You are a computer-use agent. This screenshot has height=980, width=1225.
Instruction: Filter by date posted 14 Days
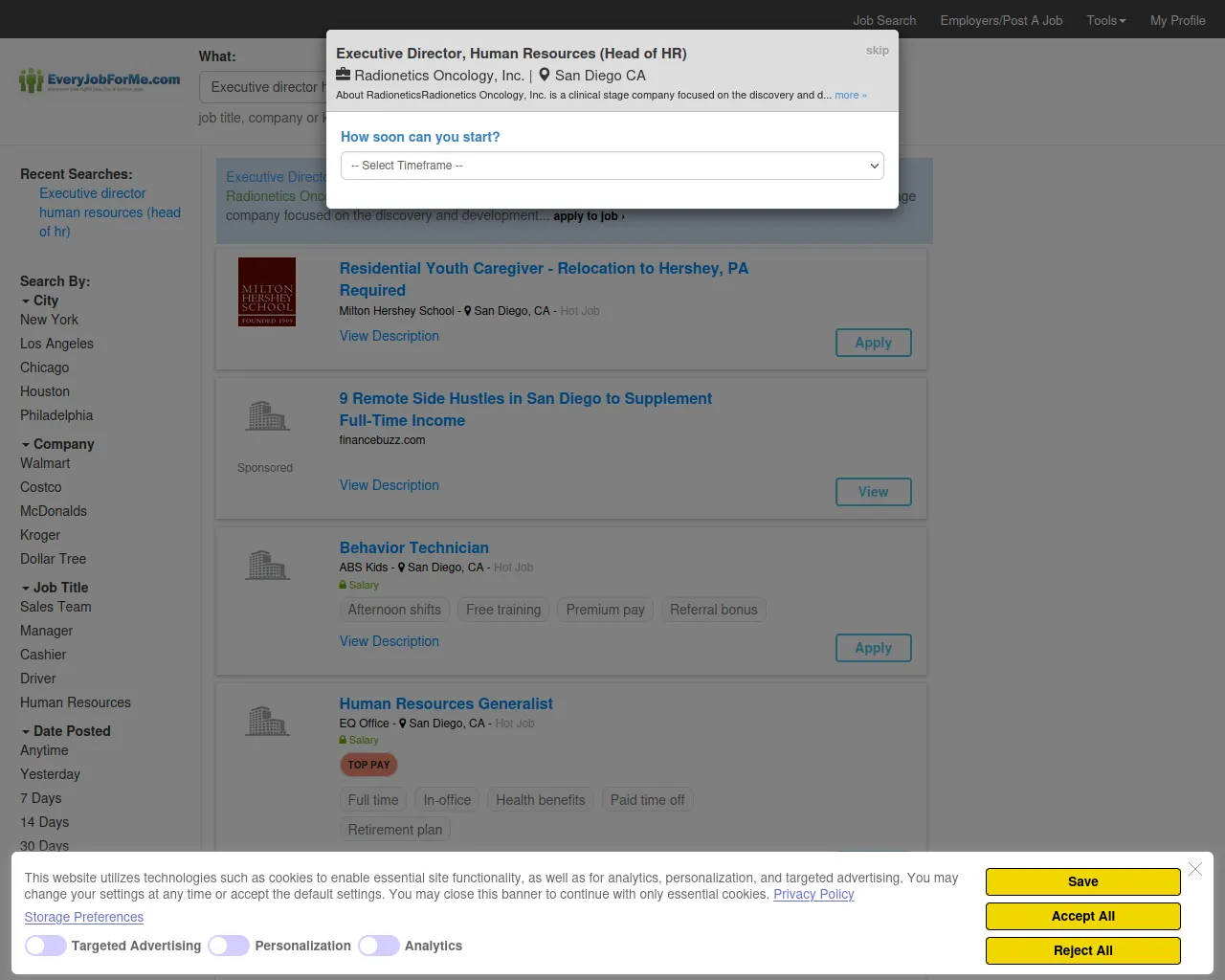pos(44,822)
